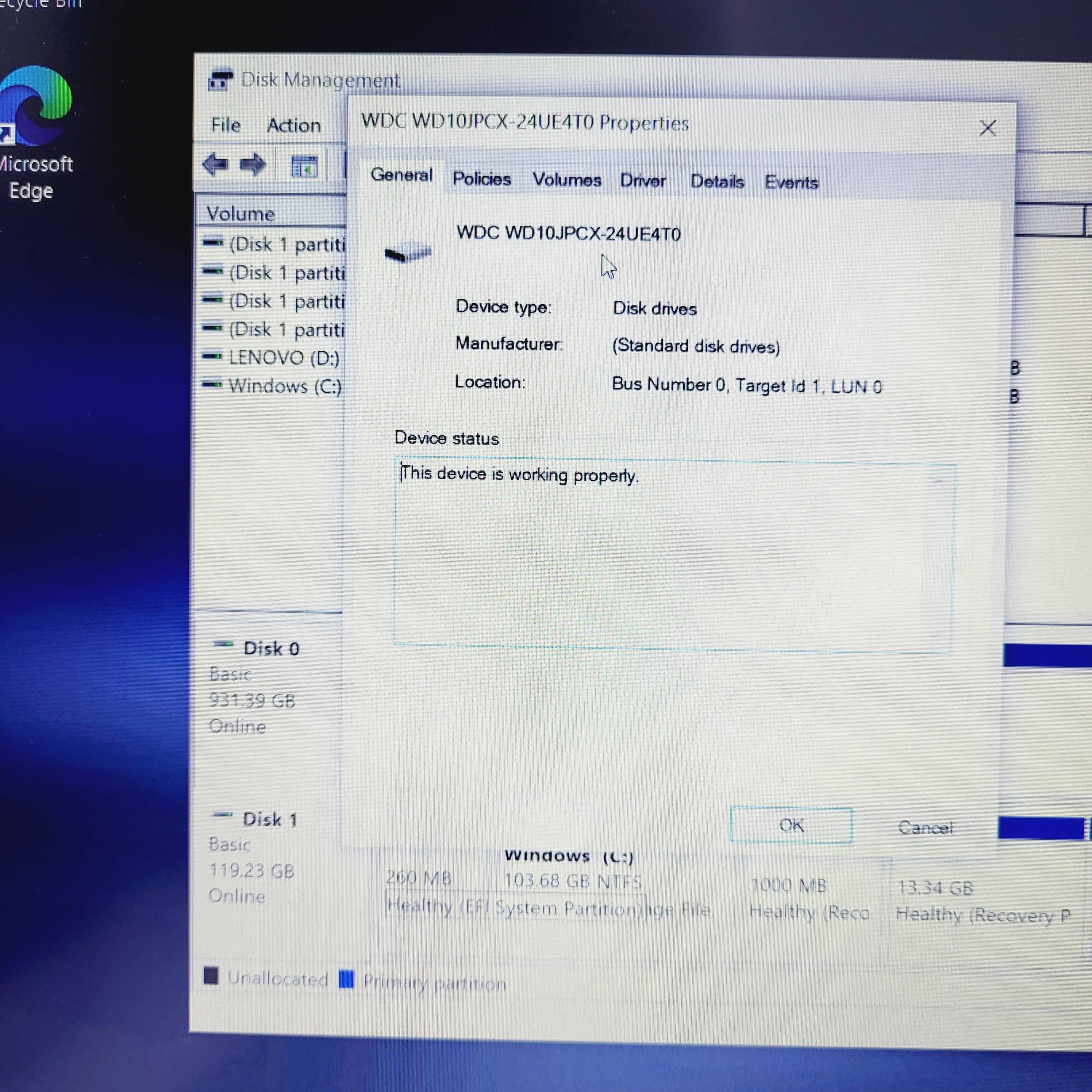Screen dimensions: 1092x1092
Task: Click the Show/Hide Console Tree toolbar icon
Action: (304, 167)
